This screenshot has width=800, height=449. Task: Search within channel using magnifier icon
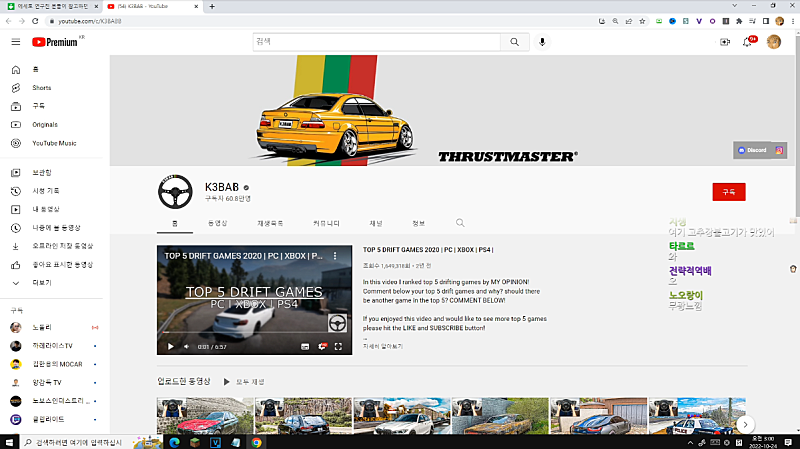(x=460, y=223)
